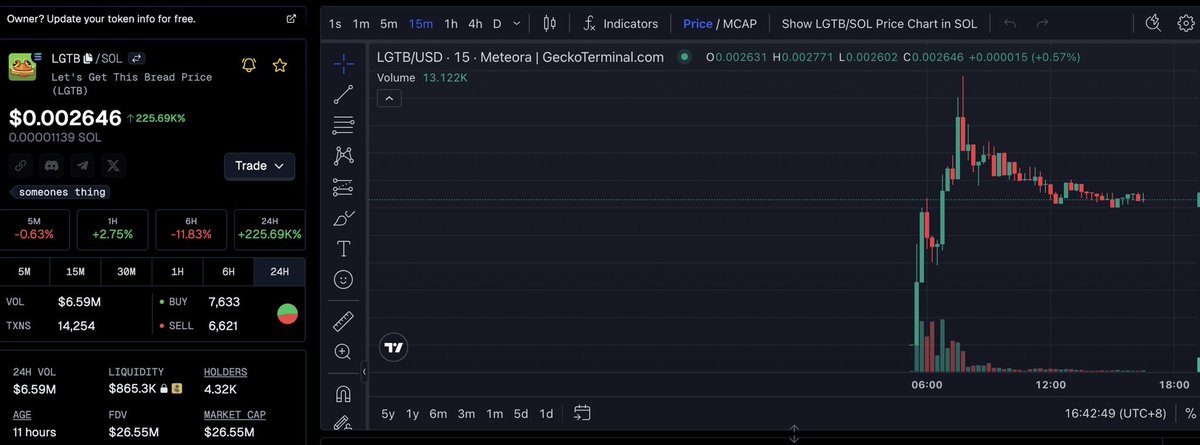Collapse the chart legend with the up chevron

coord(390,98)
